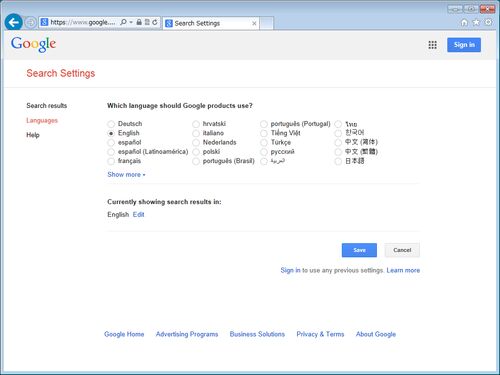Open Search results settings section
500x375 pixels.
47,106
